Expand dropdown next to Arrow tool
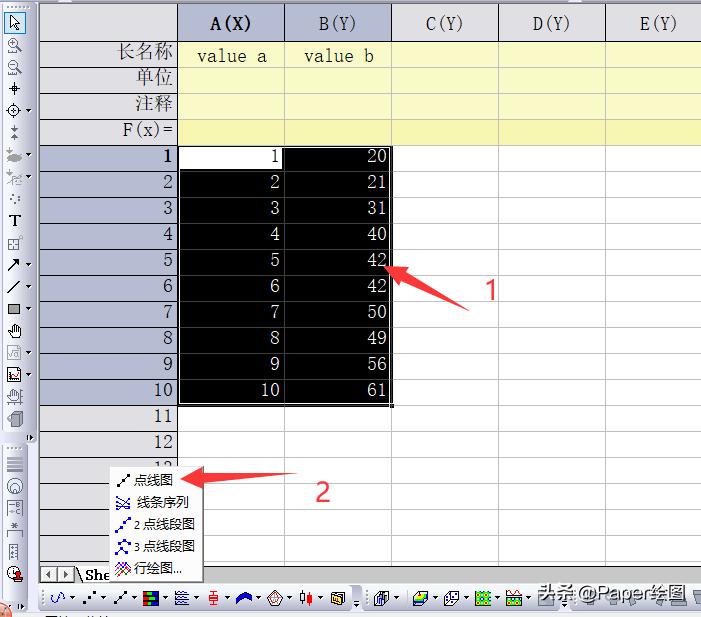 tap(29, 265)
